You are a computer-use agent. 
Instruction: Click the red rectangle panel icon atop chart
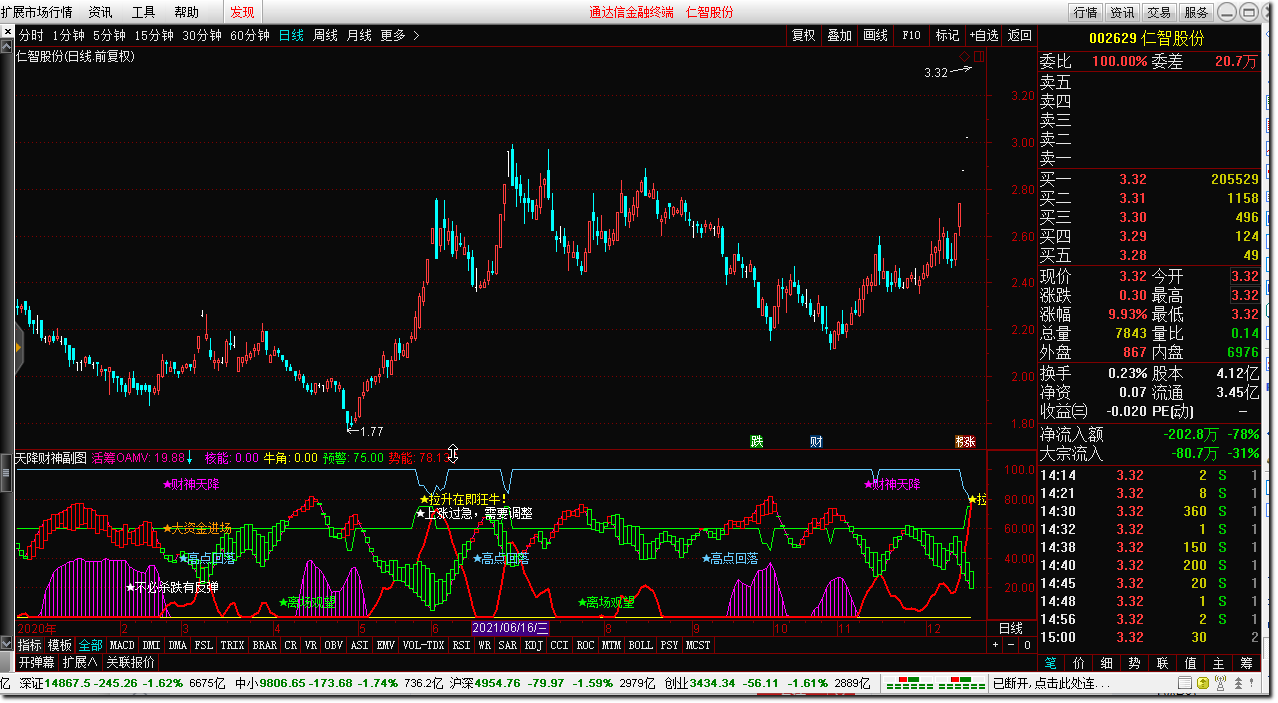979,56
